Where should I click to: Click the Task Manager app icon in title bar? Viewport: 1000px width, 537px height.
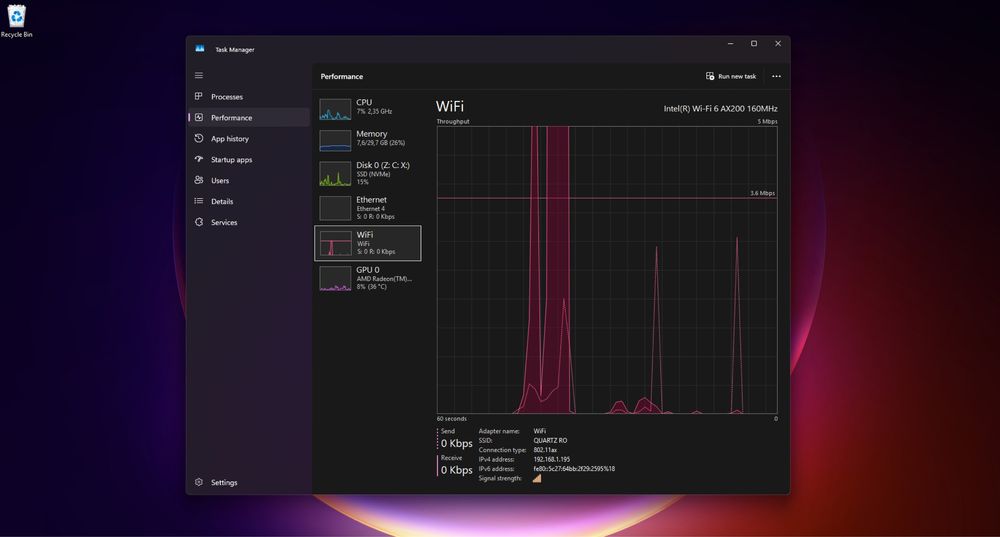click(x=200, y=48)
